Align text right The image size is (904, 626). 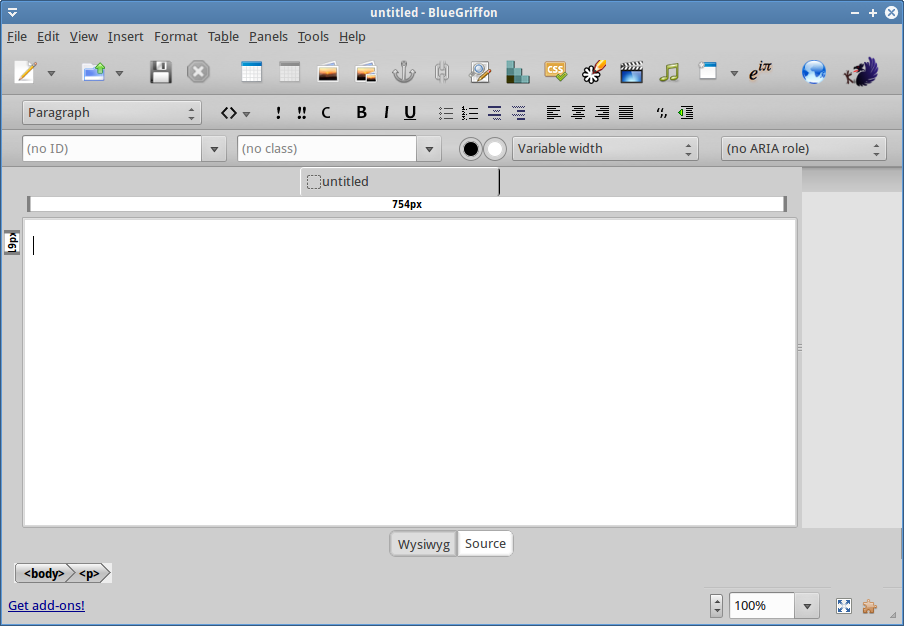click(602, 112)
